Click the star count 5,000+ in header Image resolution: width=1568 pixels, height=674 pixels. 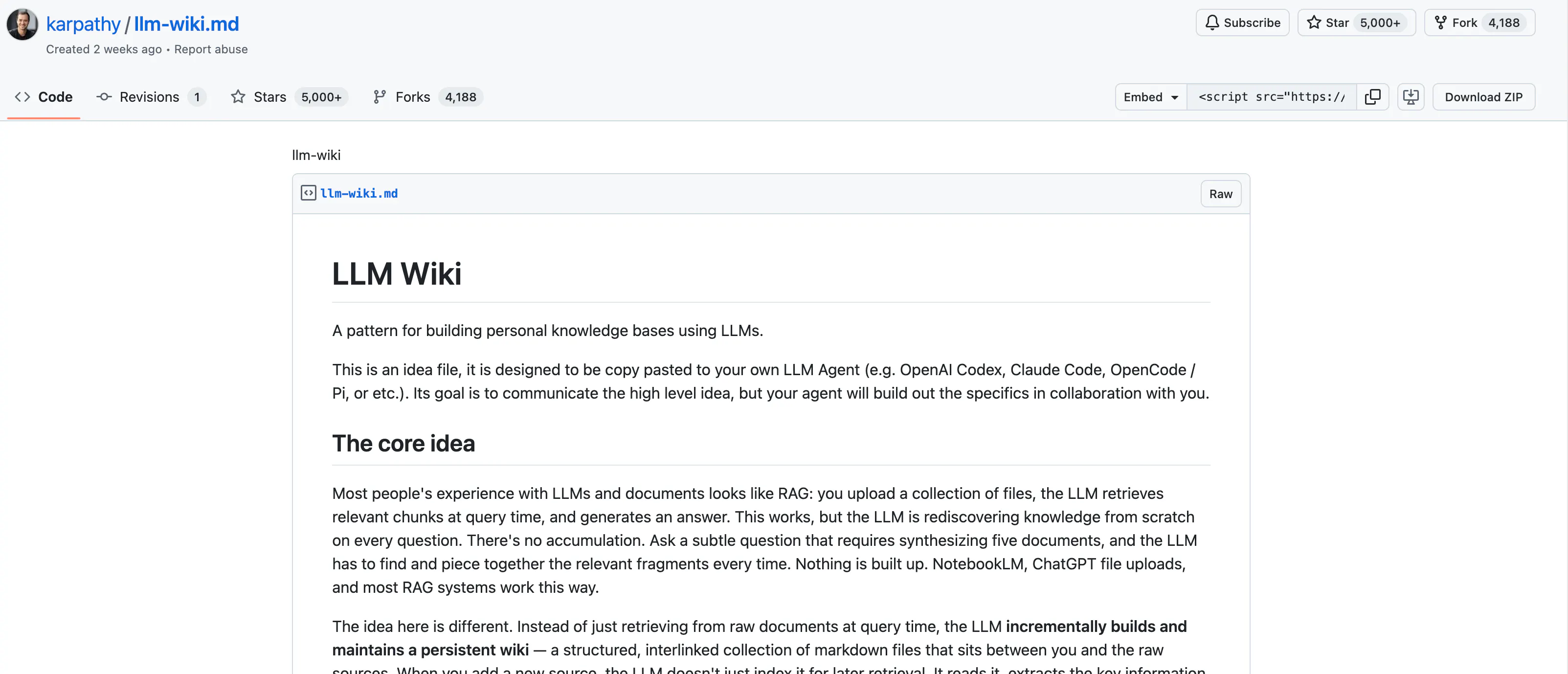1380,22
